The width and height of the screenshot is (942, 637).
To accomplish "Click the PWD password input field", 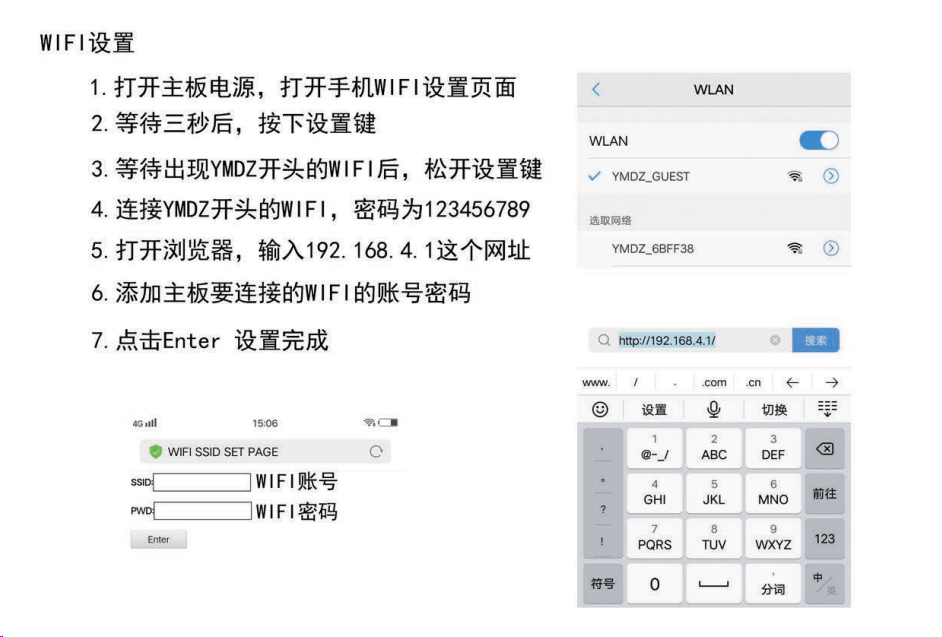I will click(202, 511).
